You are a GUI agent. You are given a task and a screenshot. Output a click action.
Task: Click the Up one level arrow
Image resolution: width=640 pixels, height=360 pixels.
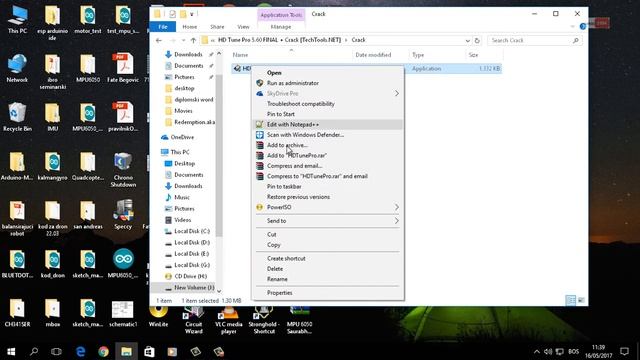click(193, 40)
